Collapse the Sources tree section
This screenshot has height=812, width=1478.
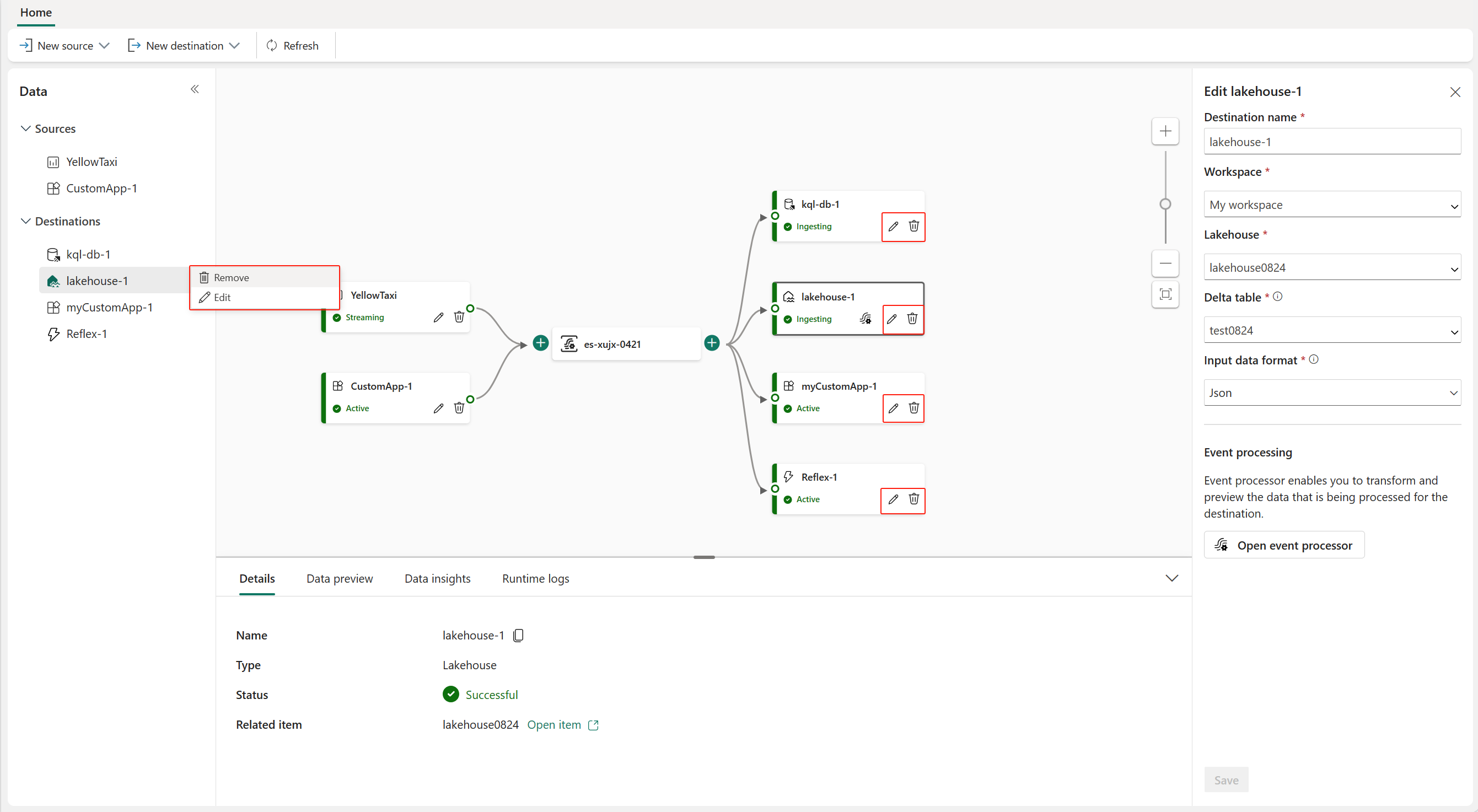point(26,128)
